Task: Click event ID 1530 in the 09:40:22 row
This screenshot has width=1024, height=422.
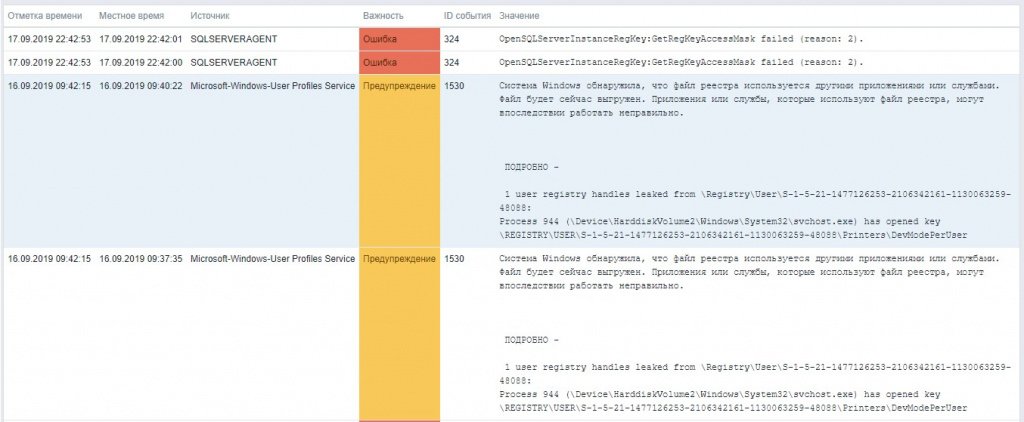Action: (454, 86)
